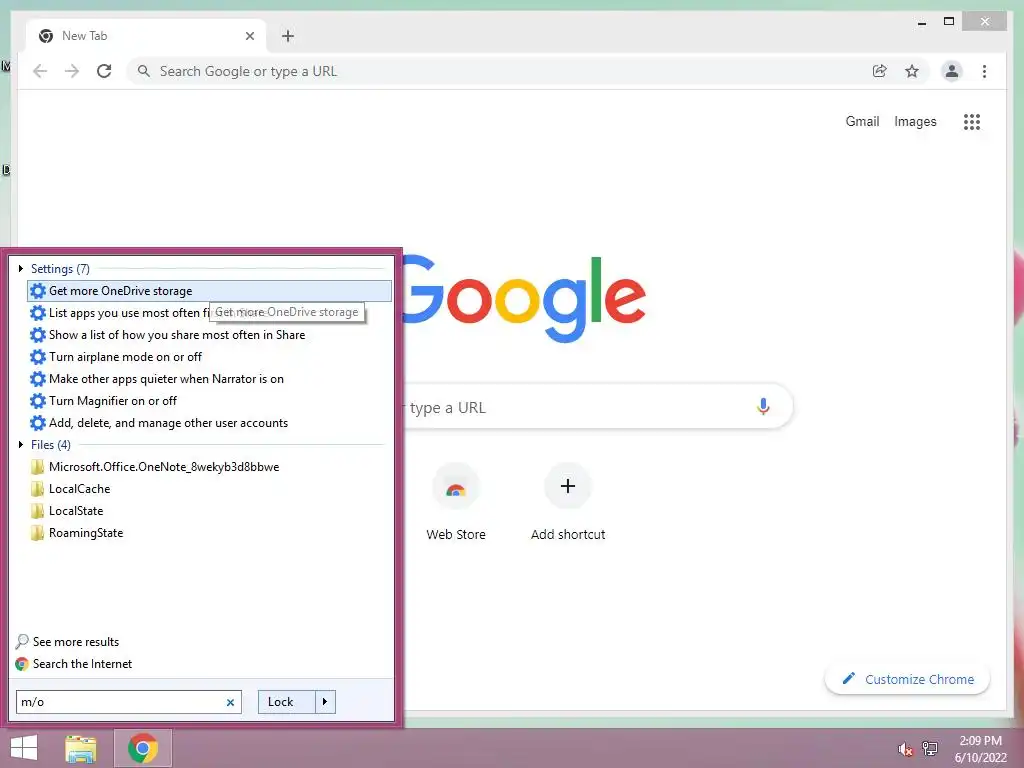Open Images link
Screen dimensions: 1024x768
coord(915,121)
